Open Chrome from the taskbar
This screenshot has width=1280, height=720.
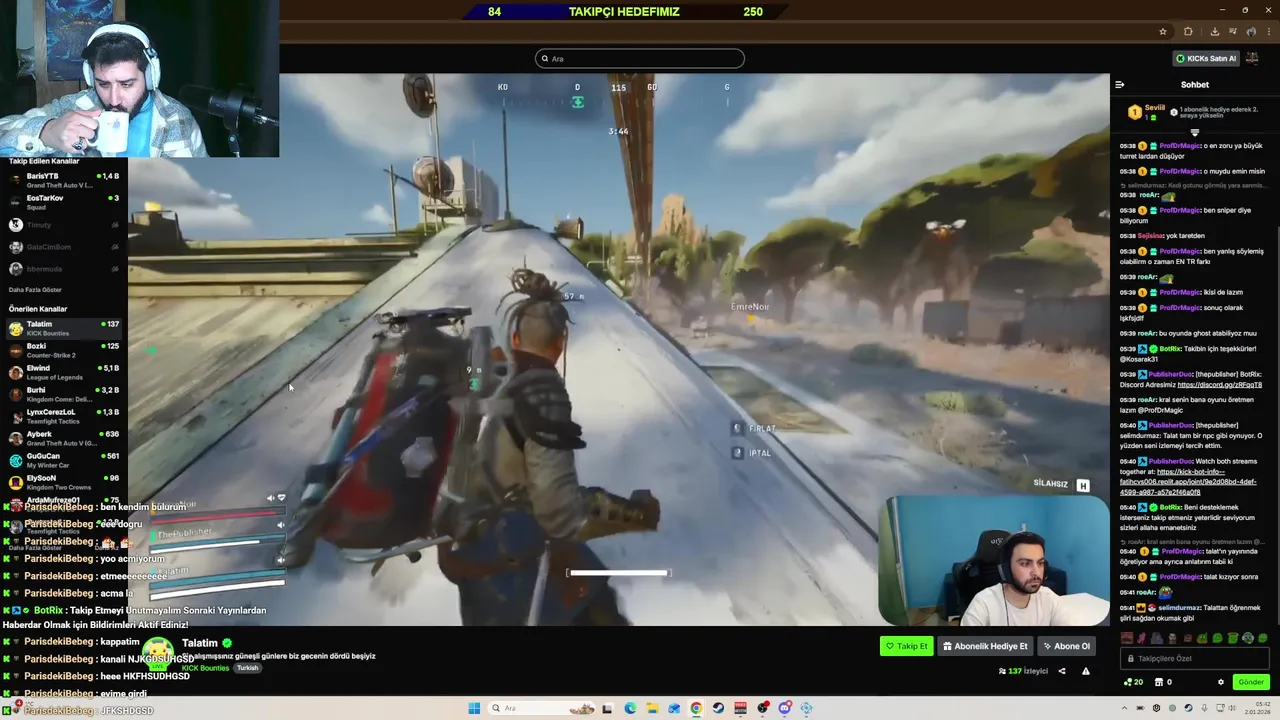[696, 708]
